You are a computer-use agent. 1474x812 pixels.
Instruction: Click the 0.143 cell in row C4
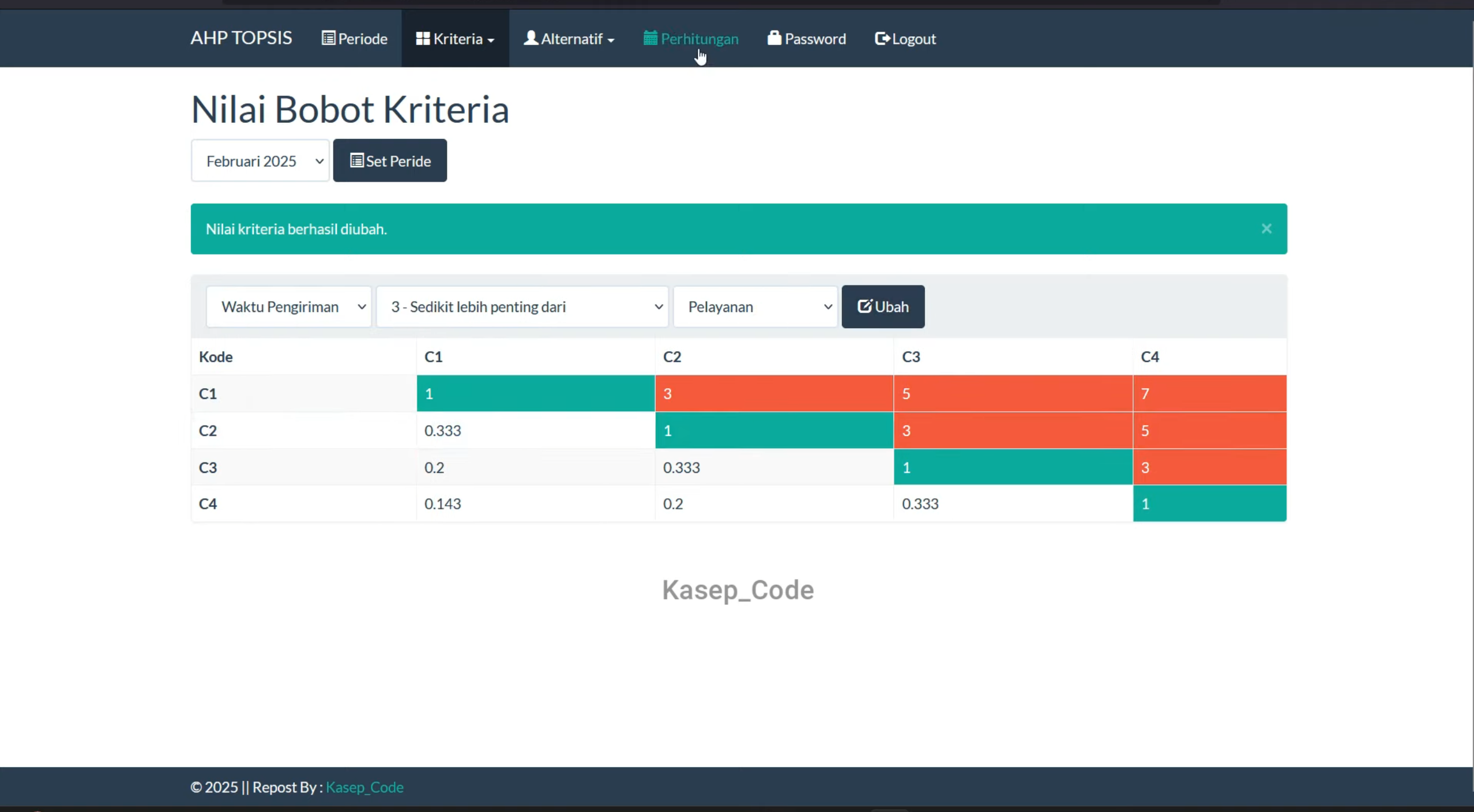click(x=535, y=503)
